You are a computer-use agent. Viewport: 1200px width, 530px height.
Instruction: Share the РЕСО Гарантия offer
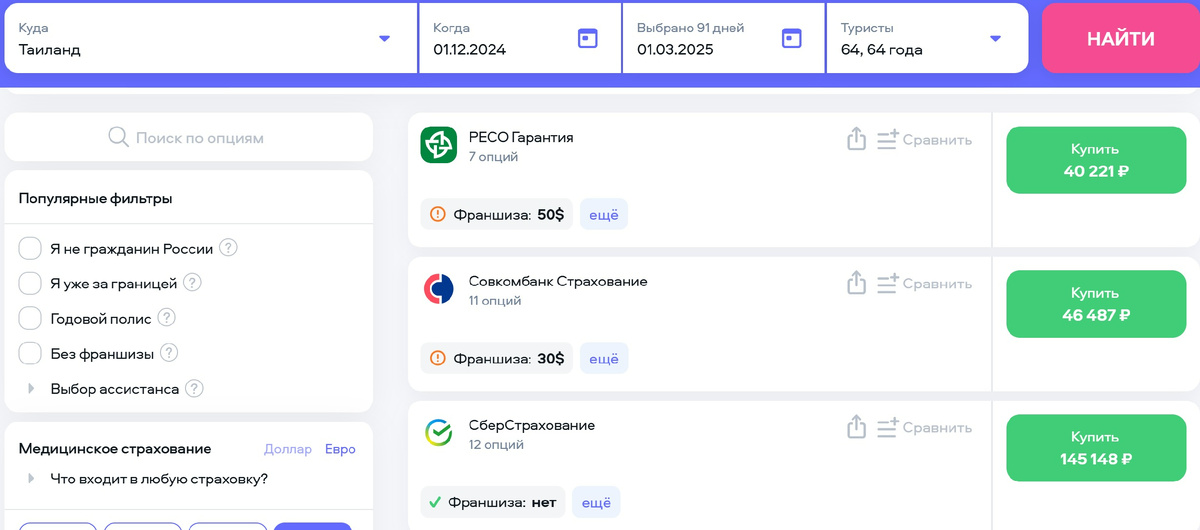click(856, 140)
